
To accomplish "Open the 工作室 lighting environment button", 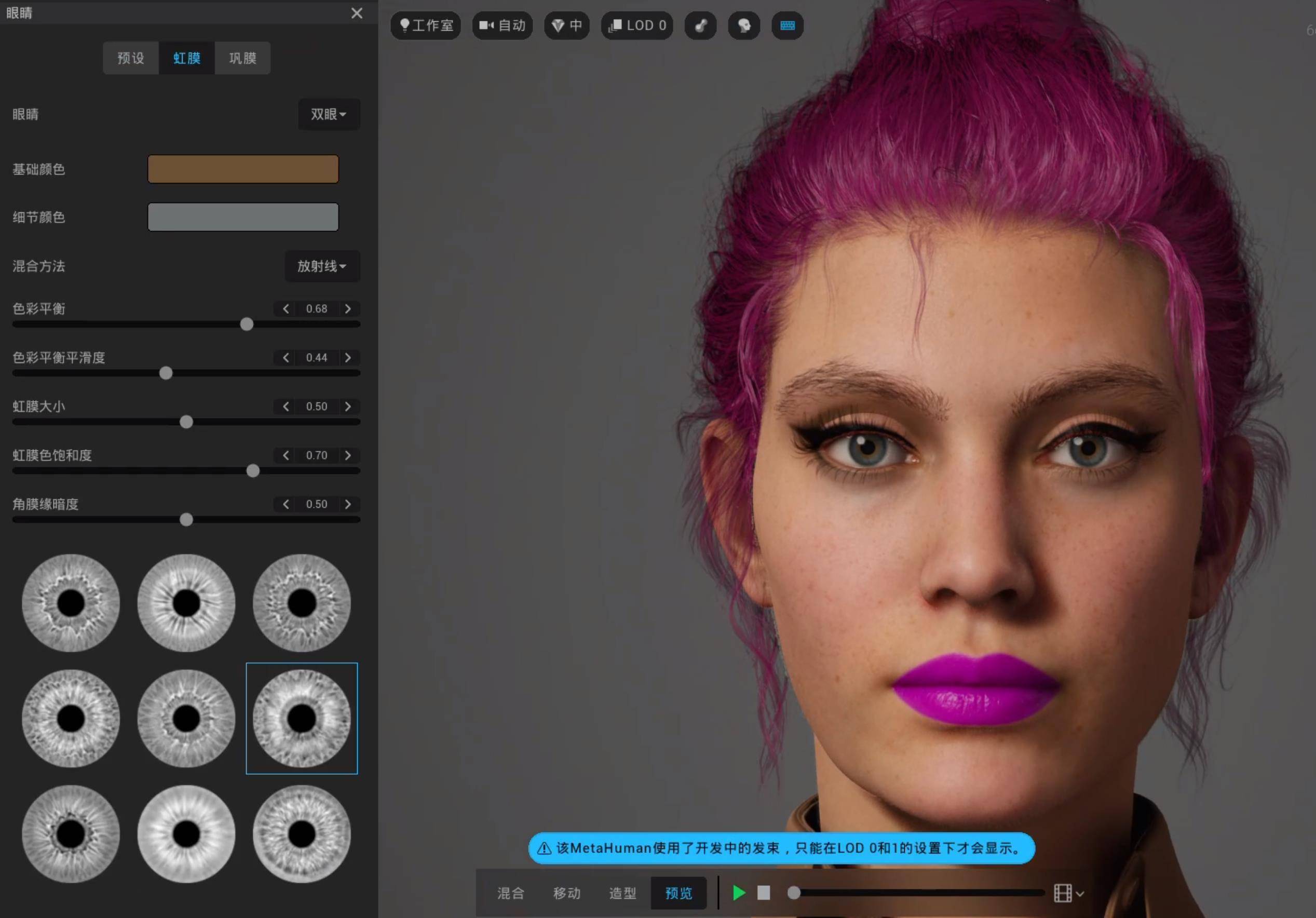I will pyautogui.click(x=426, y=25).
